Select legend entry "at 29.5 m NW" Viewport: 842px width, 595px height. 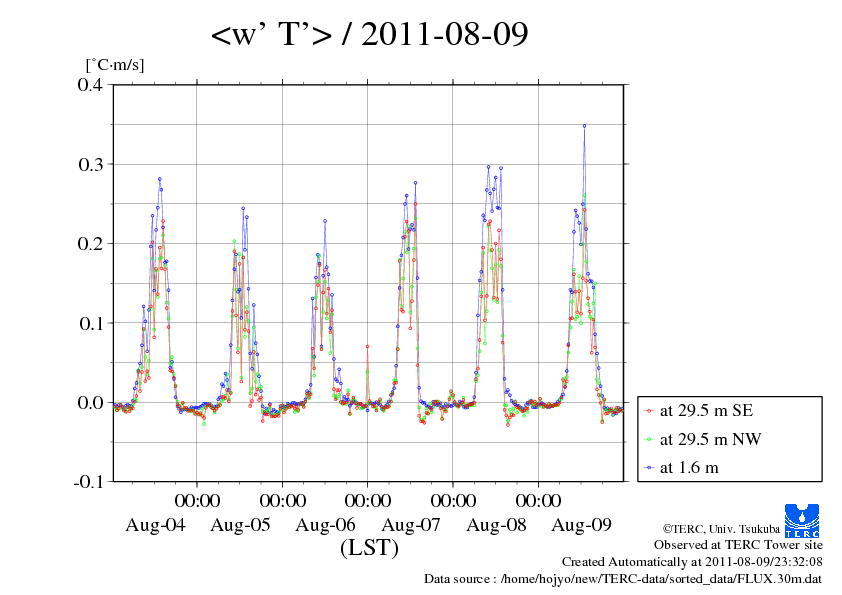pos(710,439)
